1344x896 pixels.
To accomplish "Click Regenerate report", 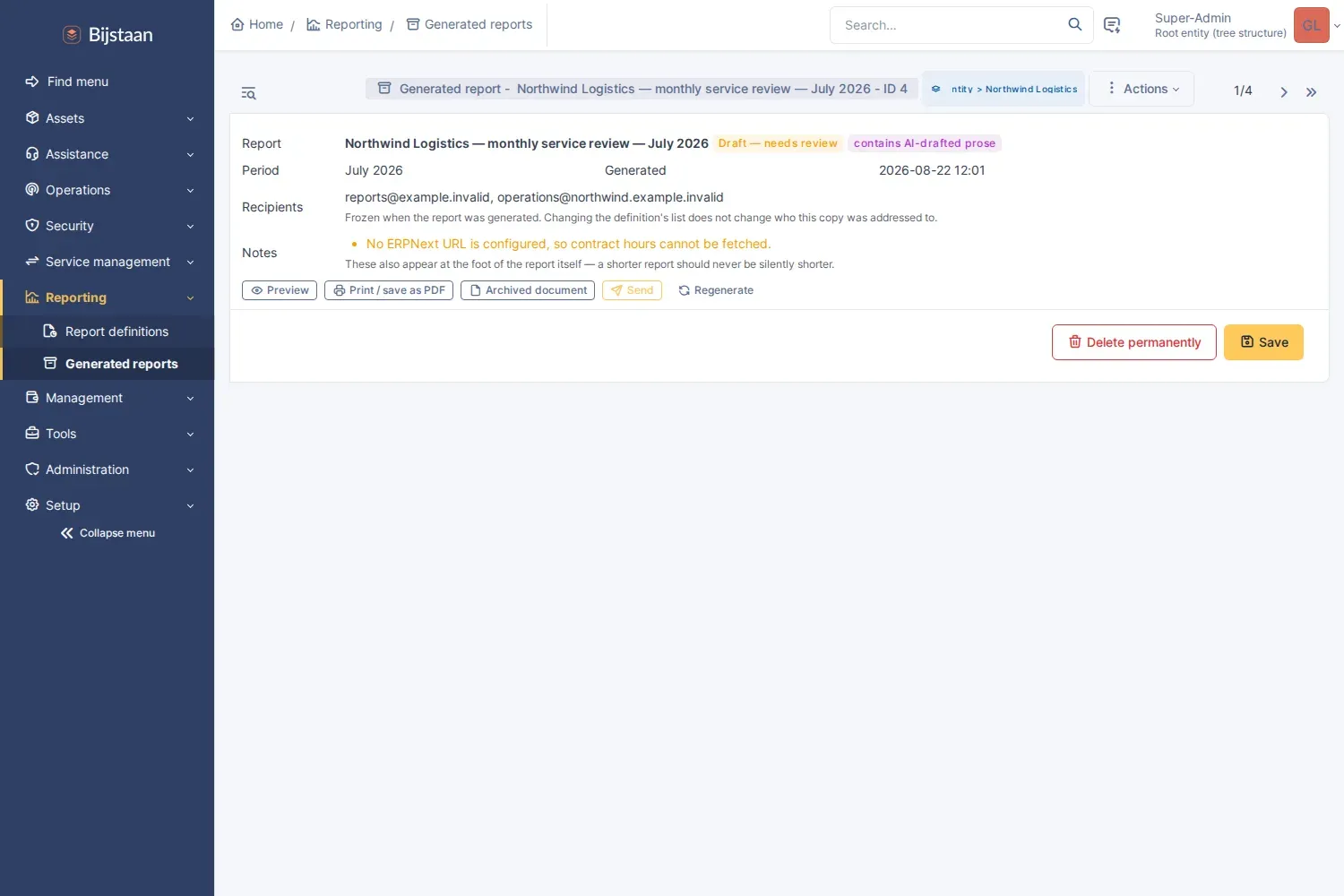I will [x=715, y=290].
